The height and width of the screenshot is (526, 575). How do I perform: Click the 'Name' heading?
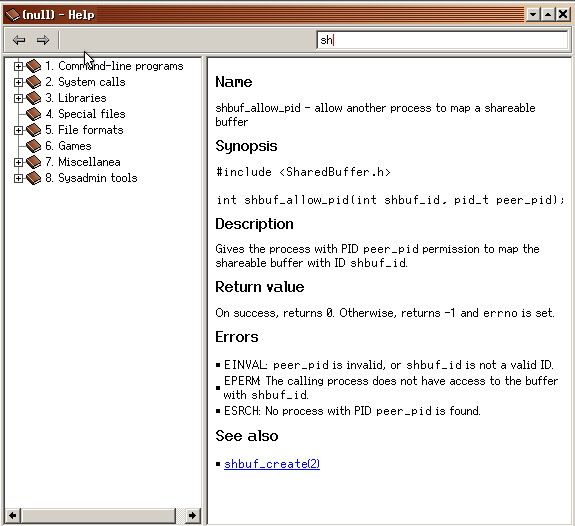[x=234, y=82]
